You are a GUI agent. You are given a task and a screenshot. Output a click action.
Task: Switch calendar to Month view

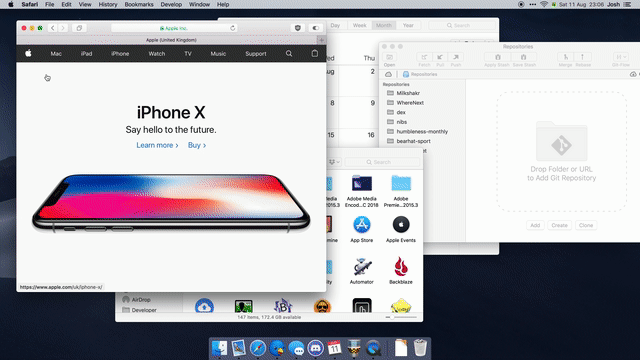(x=384, y=25)
